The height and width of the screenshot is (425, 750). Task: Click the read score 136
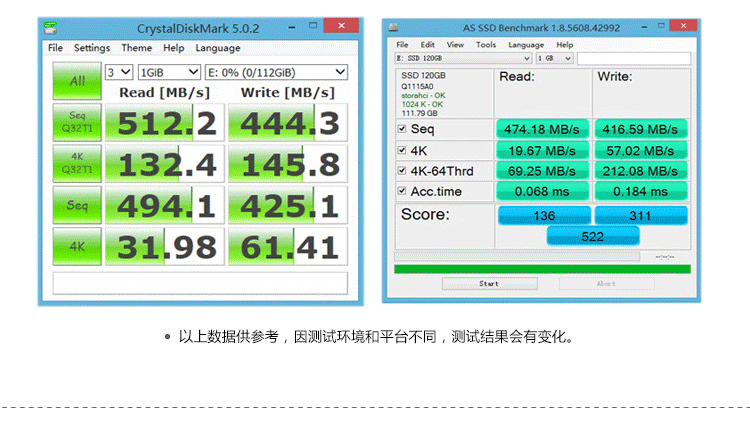point(544,216)
